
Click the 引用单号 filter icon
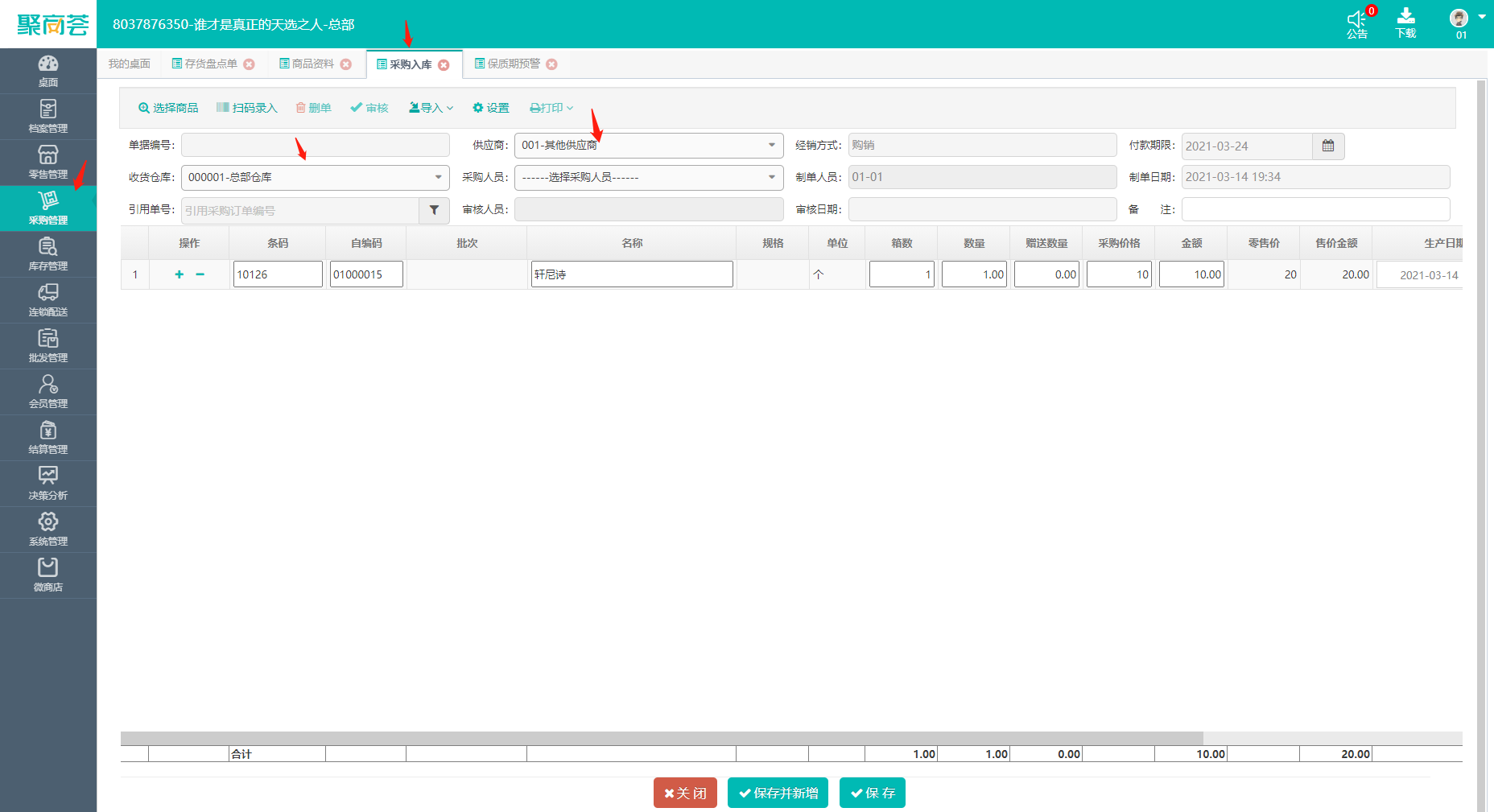pos(434,210)
